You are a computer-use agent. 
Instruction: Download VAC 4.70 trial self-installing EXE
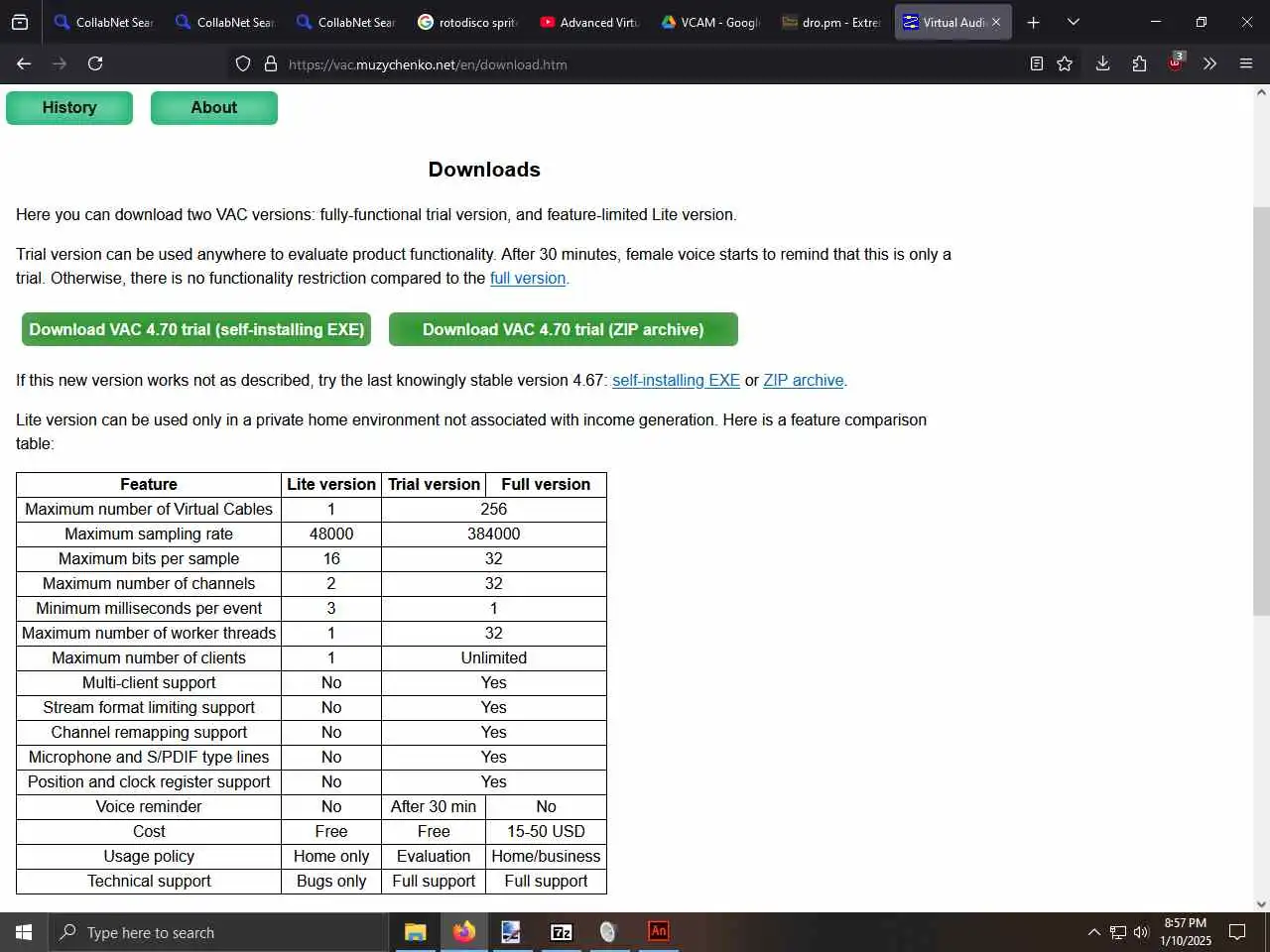point(196,329)
